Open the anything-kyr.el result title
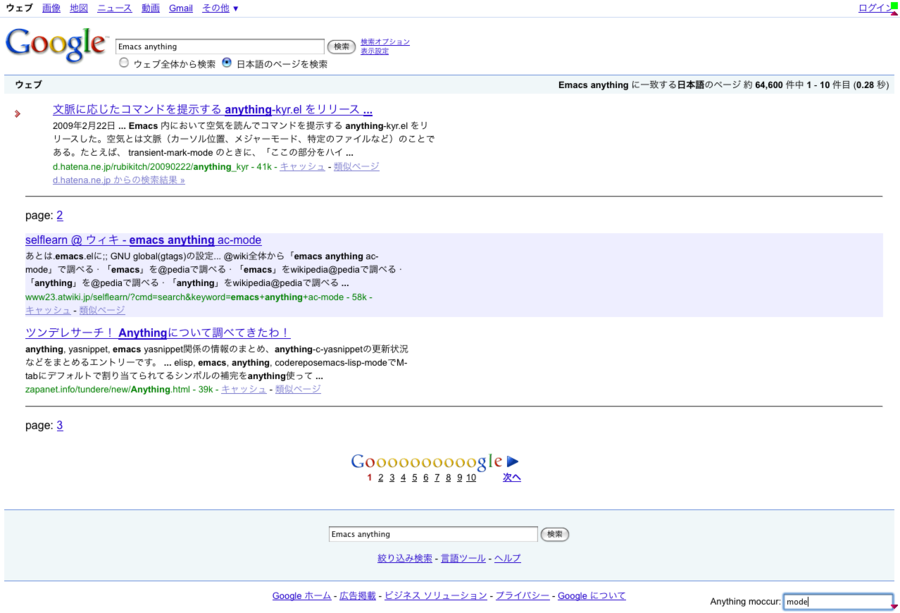Viewport: 900px width, 613px height. coord(212,109)
